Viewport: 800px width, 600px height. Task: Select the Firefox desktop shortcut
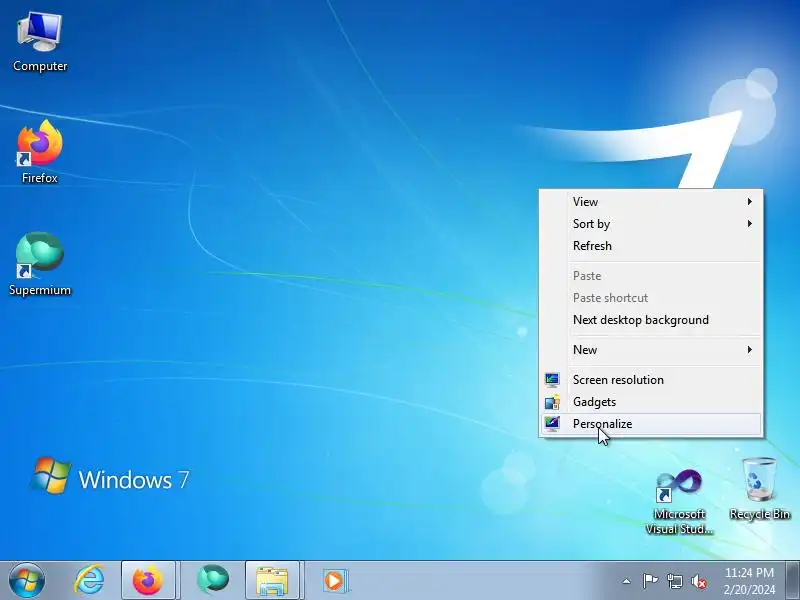(x=40, y=152)
